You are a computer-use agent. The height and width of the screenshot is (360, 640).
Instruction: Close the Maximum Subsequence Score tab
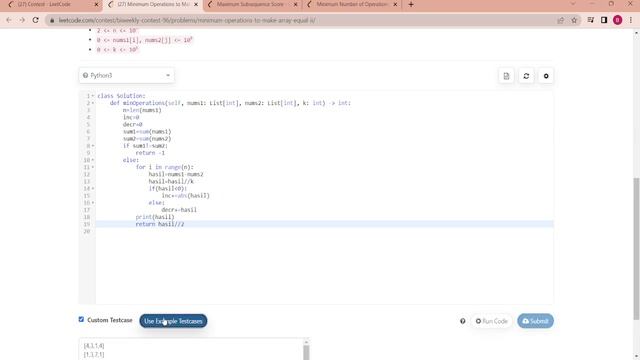[x=296, y=4]
